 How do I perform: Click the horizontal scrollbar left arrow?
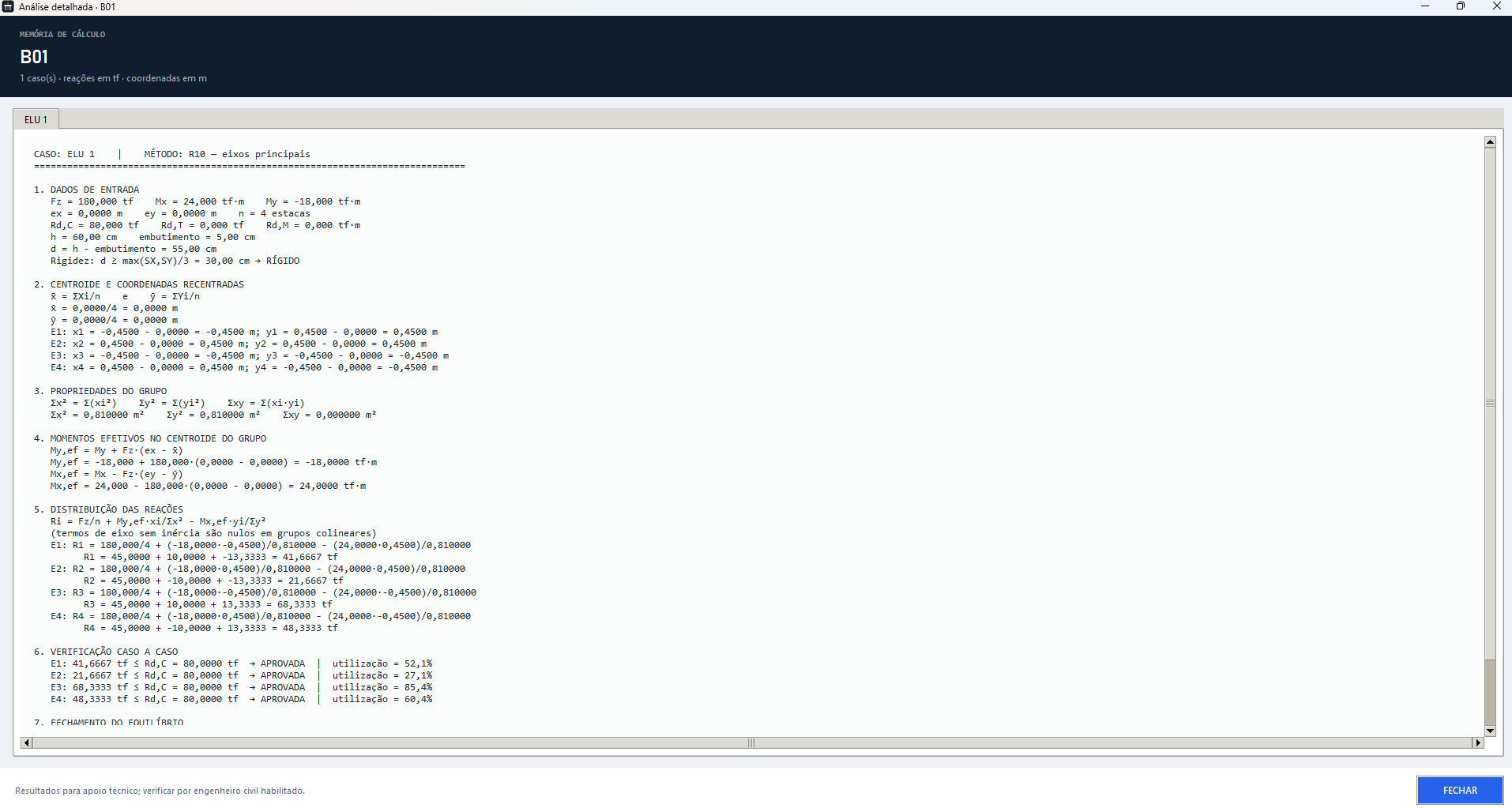[x=26, y=742]
